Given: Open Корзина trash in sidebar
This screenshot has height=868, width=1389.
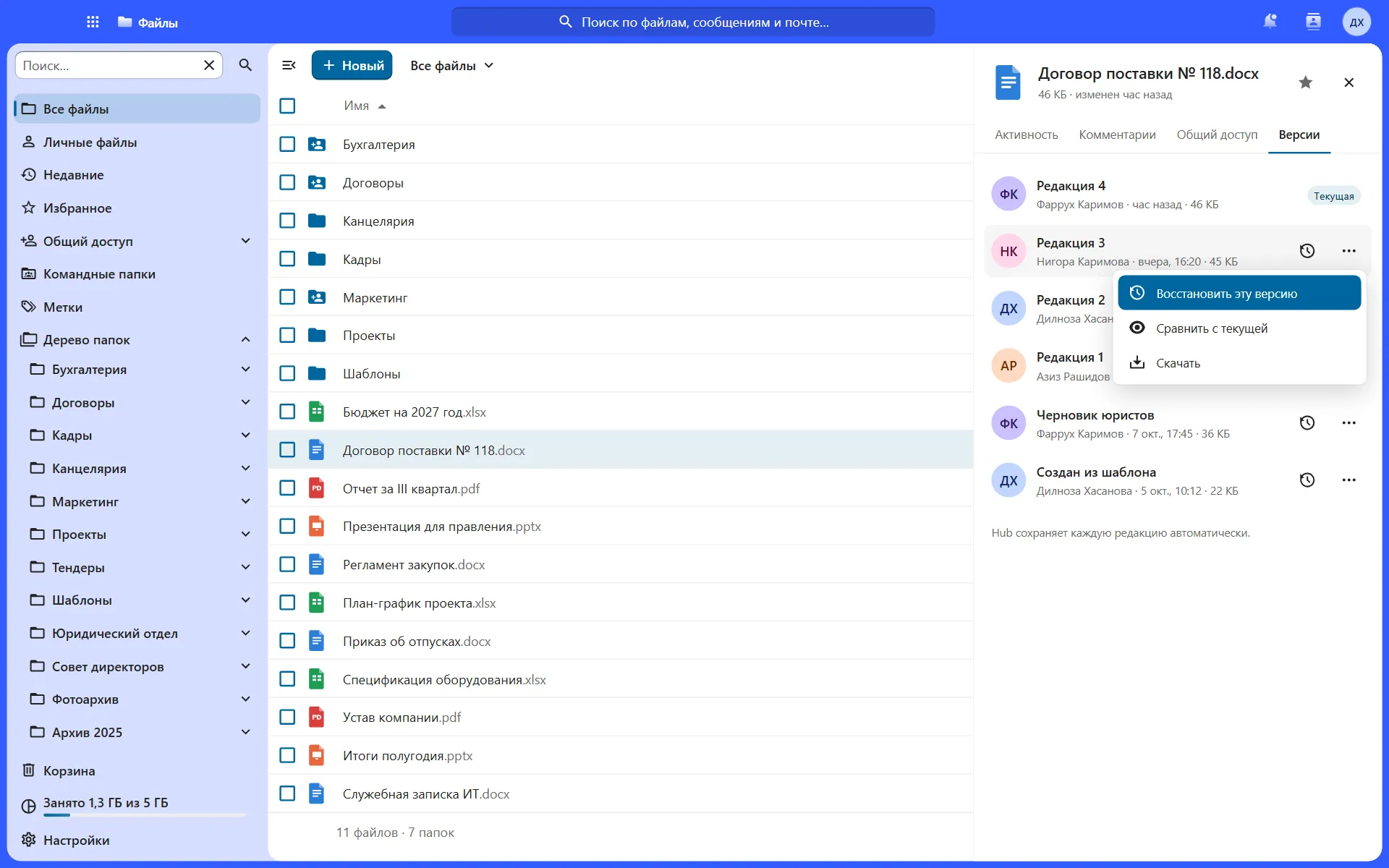Looking at the screenshot, I should pyautogui.click(x=137, y=770).
